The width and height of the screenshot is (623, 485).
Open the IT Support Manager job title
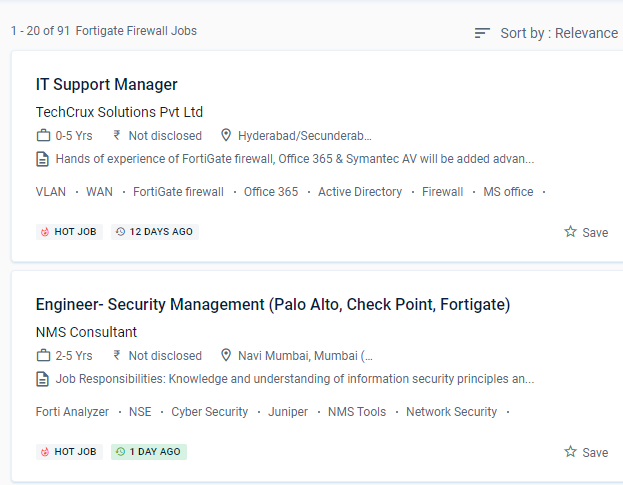(x=107, y=85)
